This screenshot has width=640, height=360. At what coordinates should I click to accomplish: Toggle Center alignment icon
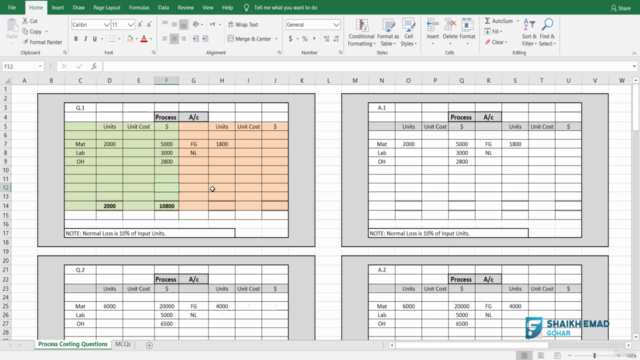click(x=174, y=39)
